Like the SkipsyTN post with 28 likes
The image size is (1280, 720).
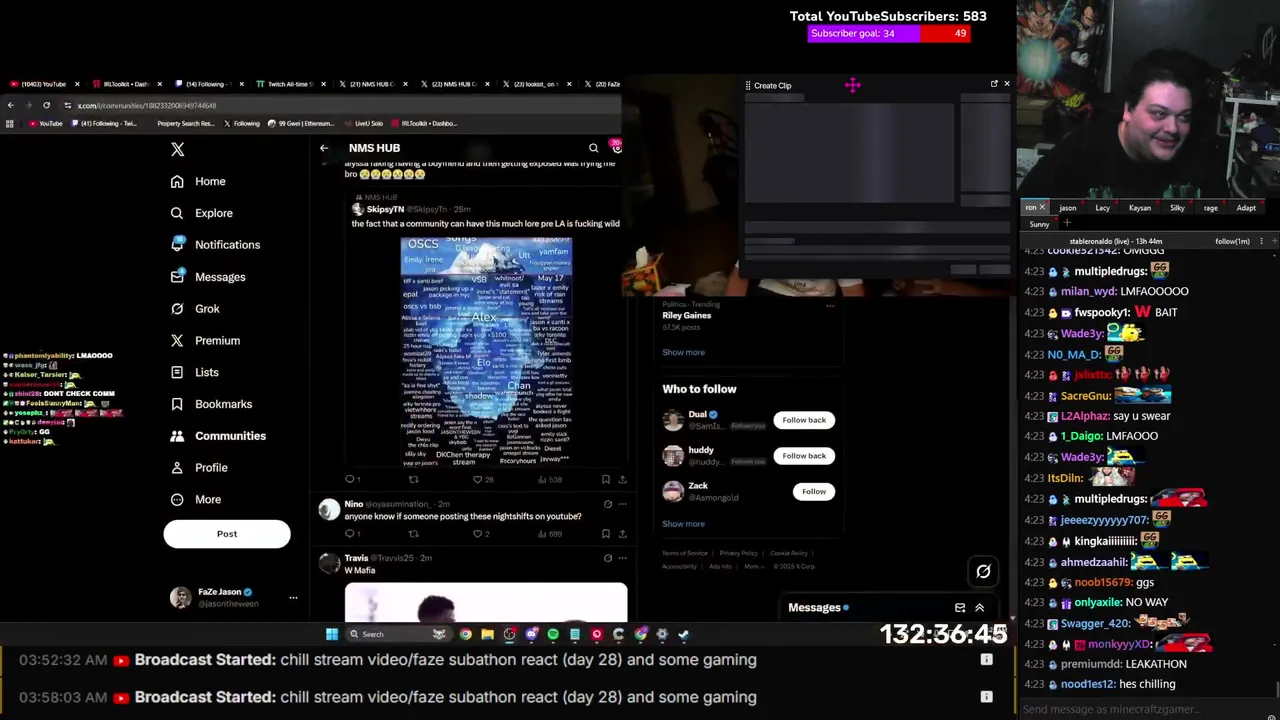pyautogui.click(x=481, y=479)
